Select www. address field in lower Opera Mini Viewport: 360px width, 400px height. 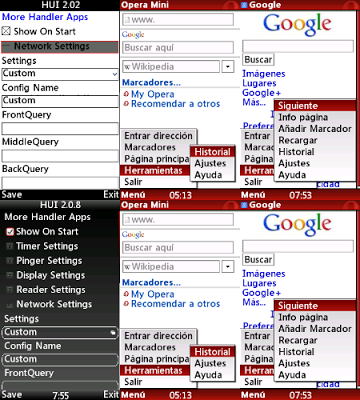pyautogui.click(x=178, y=220)
